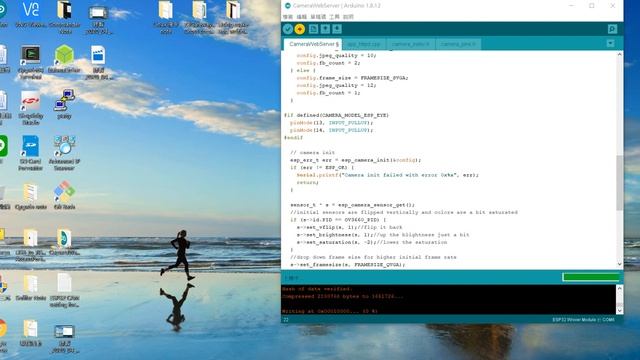Switch to the CameraWebServer tab
This screenshot has width=640, height=360.
coord(313,44)
